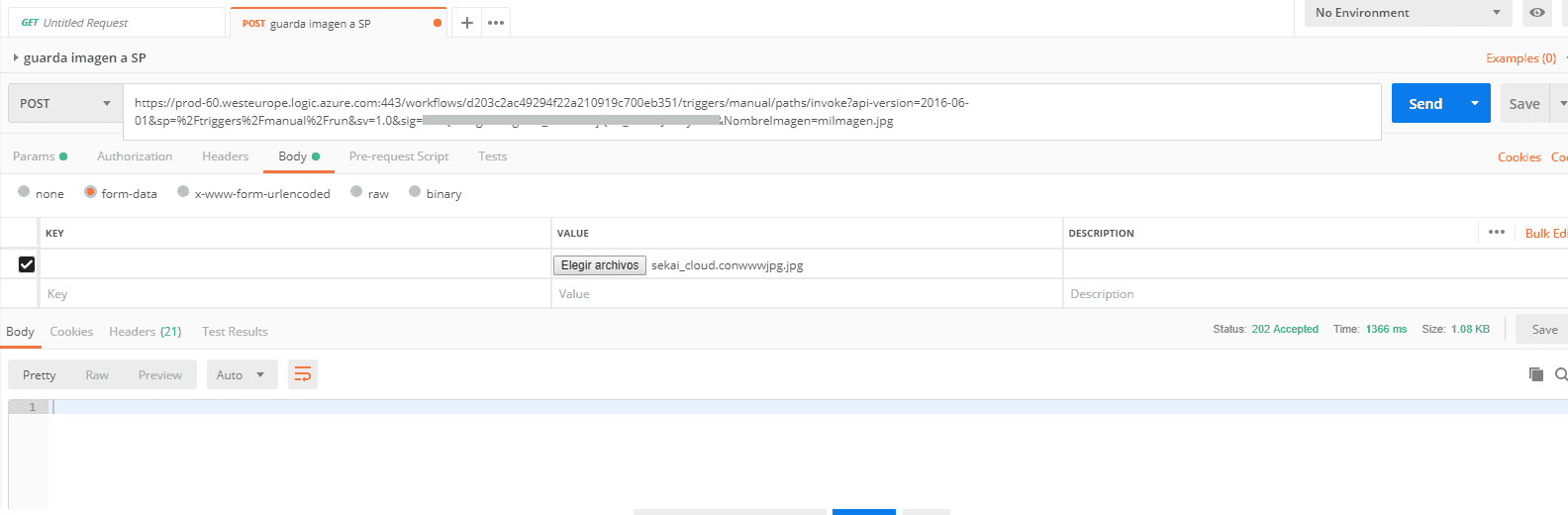
Task: Open the Save button dropdown arrow
Action: (x=1561, y=103)
